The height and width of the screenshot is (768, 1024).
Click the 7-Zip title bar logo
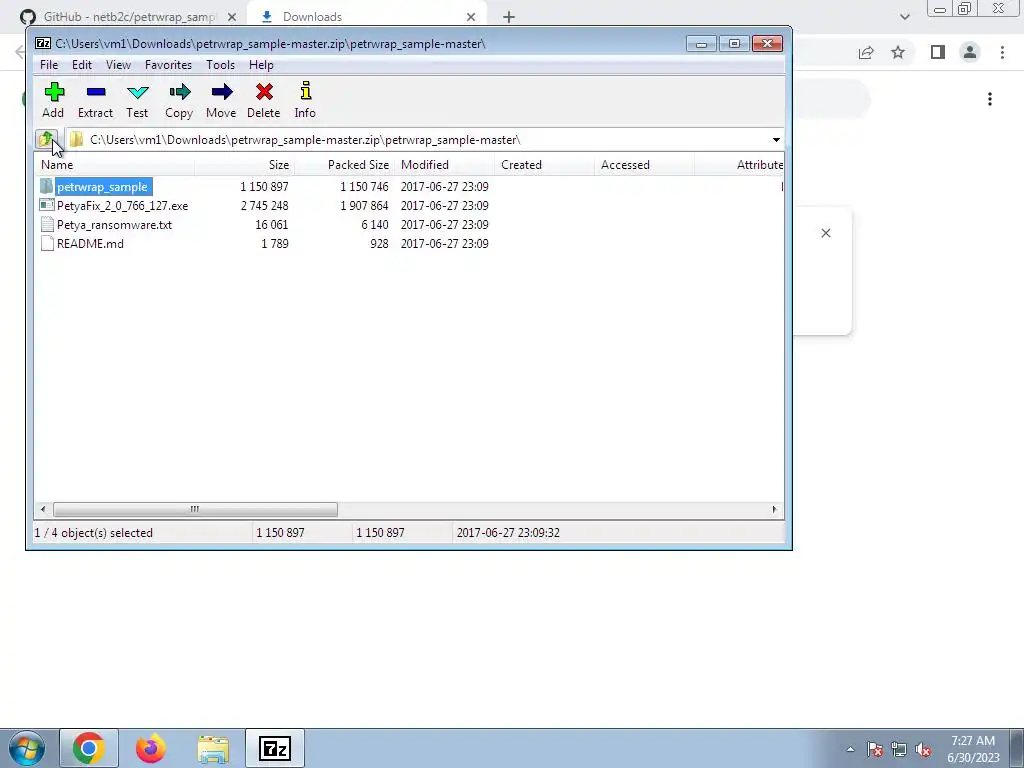43,44
